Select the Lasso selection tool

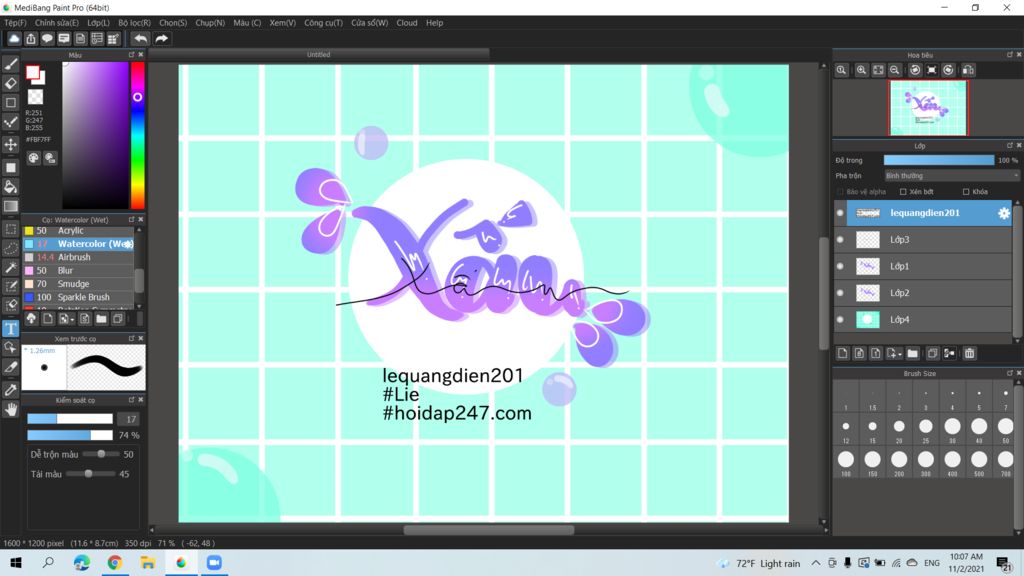tap(10, 248)
